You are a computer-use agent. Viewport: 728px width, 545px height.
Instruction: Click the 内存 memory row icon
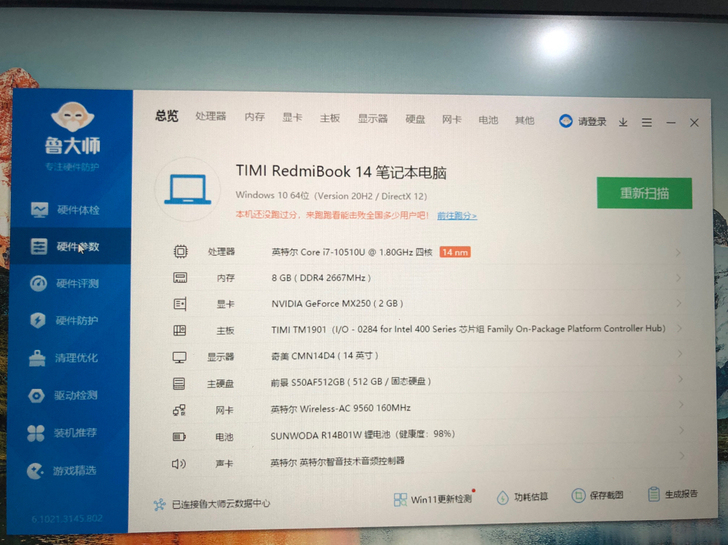pos(180,278)
